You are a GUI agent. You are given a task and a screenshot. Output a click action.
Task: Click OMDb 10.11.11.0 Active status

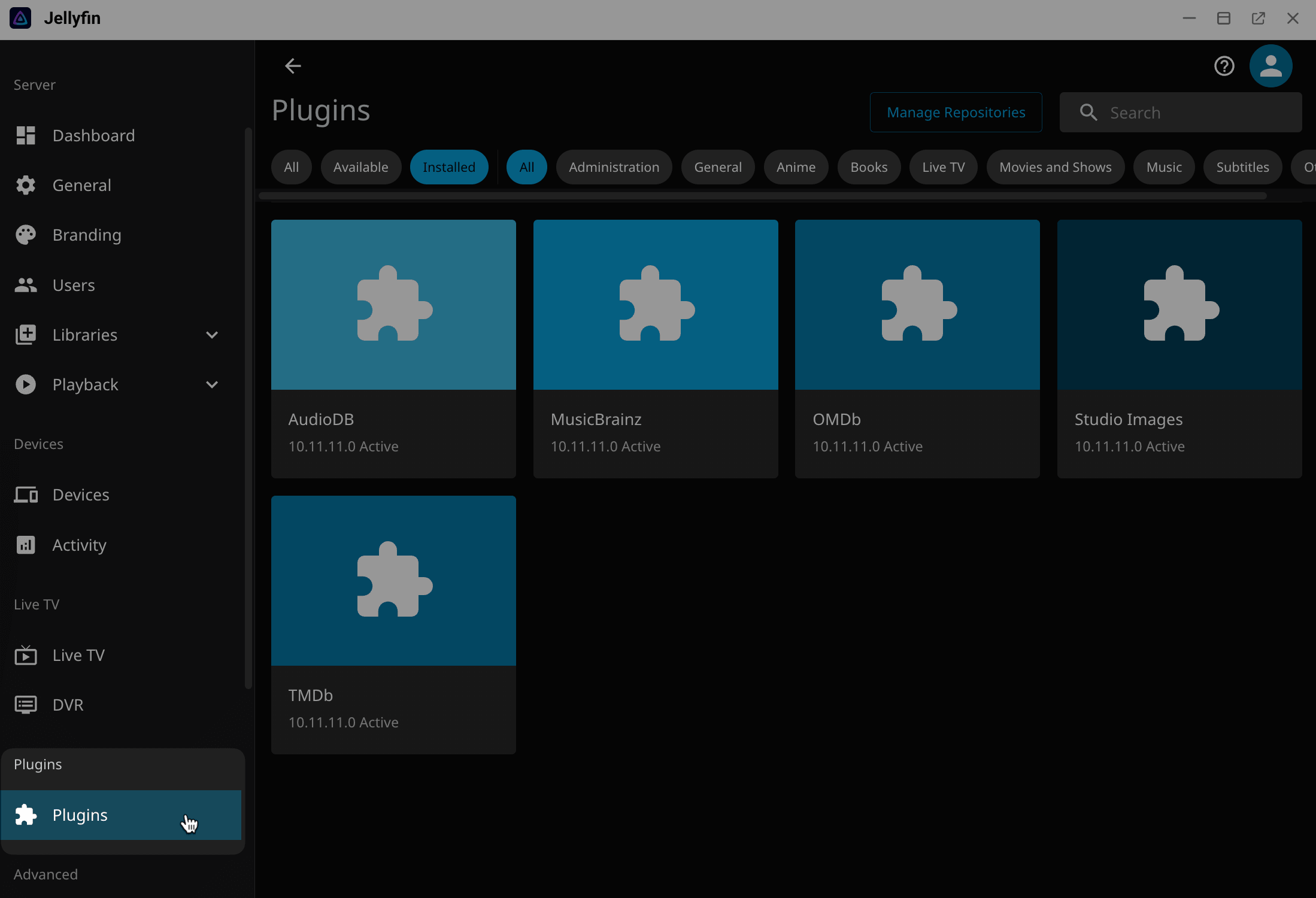[868, 447]
